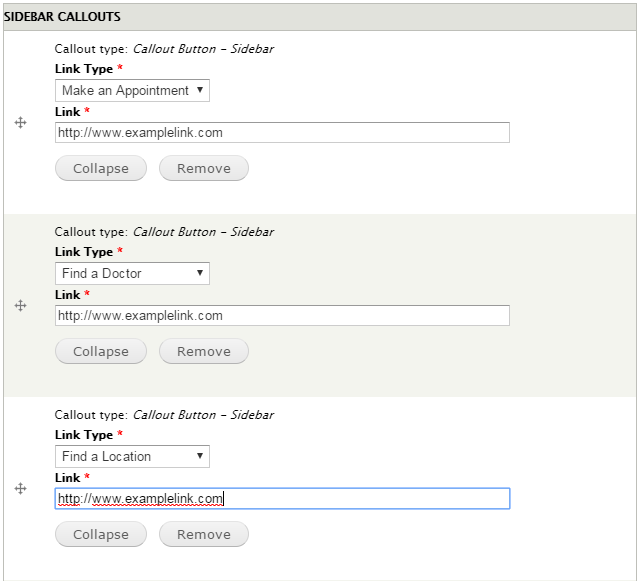Collapse the Make an Appointment callout
The height and width of the screenshot is (581, 639).
pos(101,168)
